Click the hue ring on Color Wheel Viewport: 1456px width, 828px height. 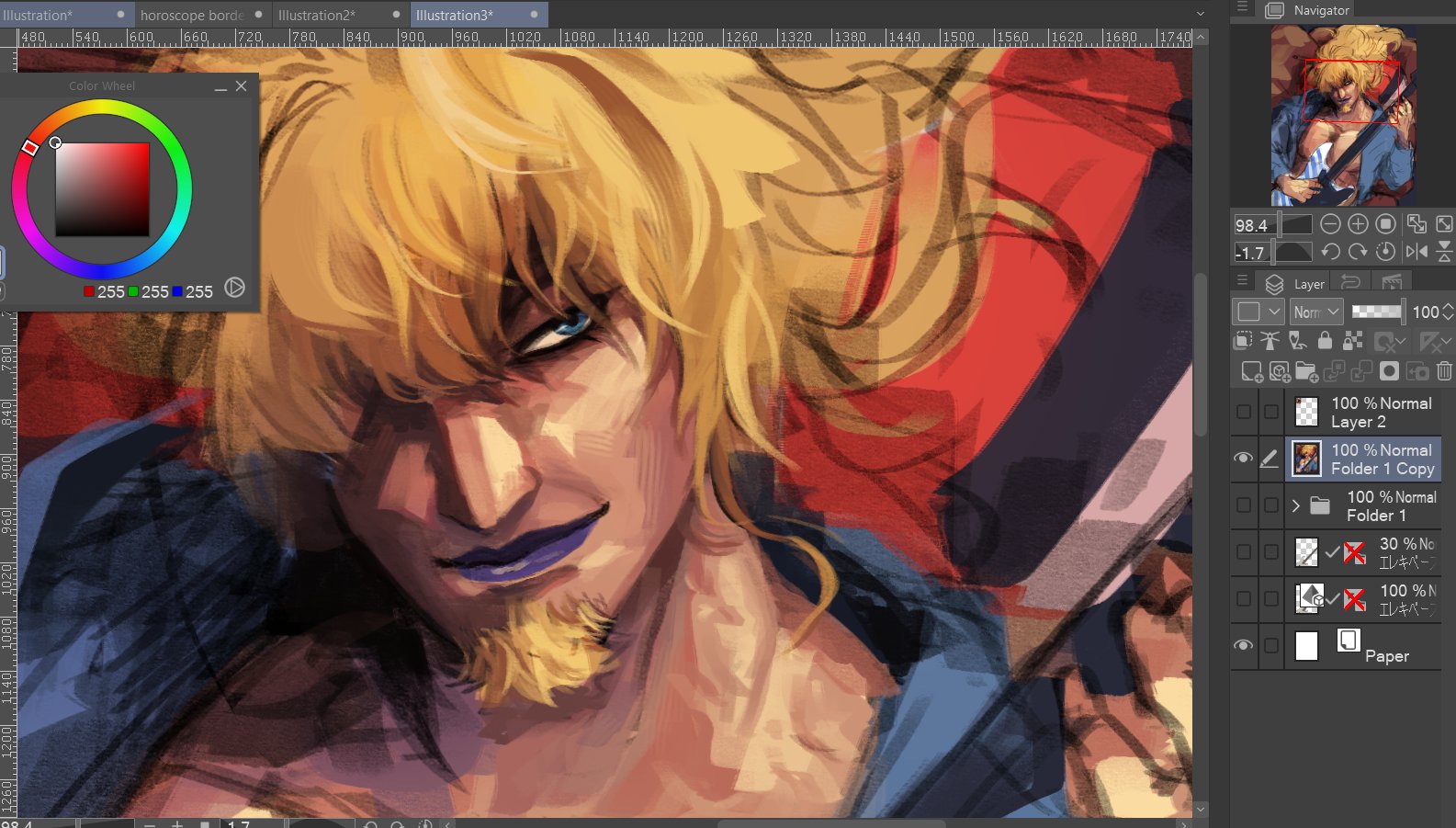tap(101, 108)
